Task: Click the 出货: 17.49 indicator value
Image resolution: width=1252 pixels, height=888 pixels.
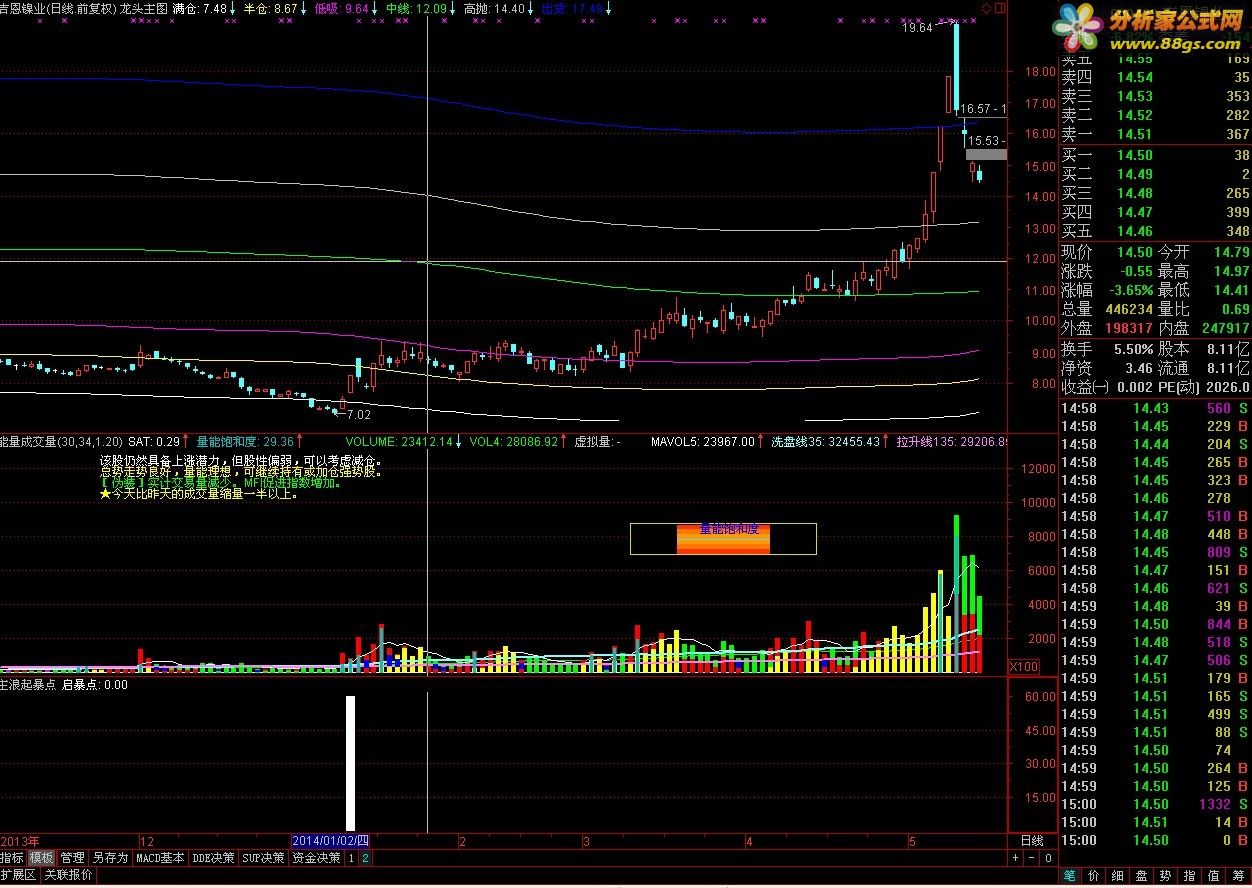Action: pyautogui.click(x=572, y=8)
